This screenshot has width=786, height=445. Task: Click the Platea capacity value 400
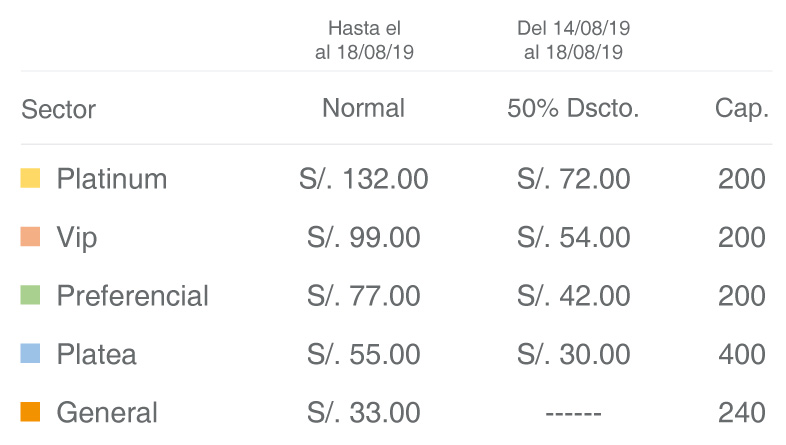[x=742, y=354]
